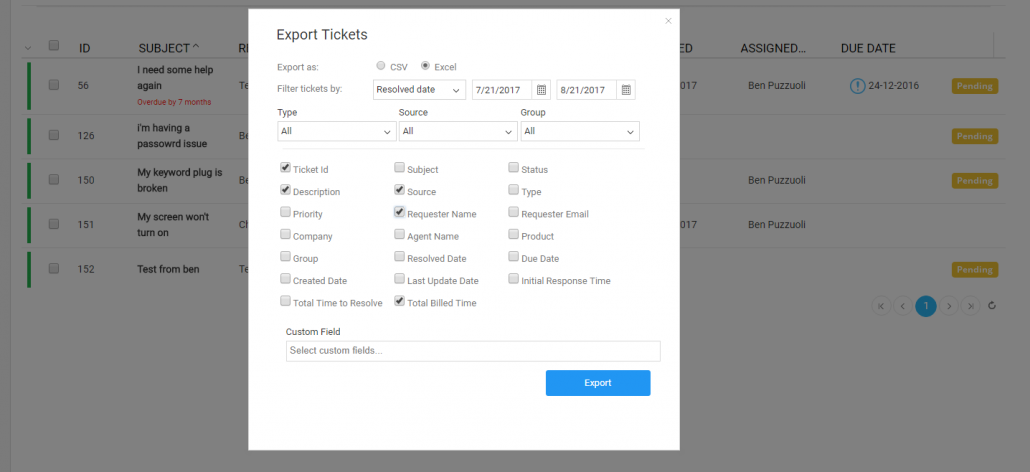The image size is (1030, 472).
Task: Uncheck the Total Billed Time field
Action: (399, 301)
